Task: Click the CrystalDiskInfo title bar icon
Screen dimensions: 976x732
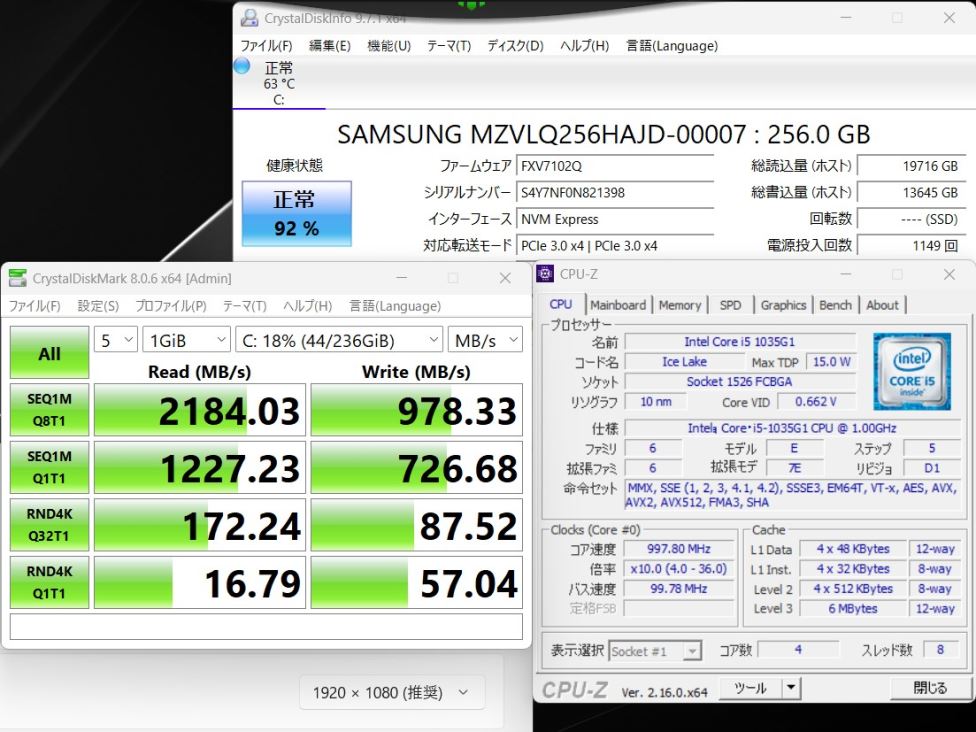Action: pos(250,17)
